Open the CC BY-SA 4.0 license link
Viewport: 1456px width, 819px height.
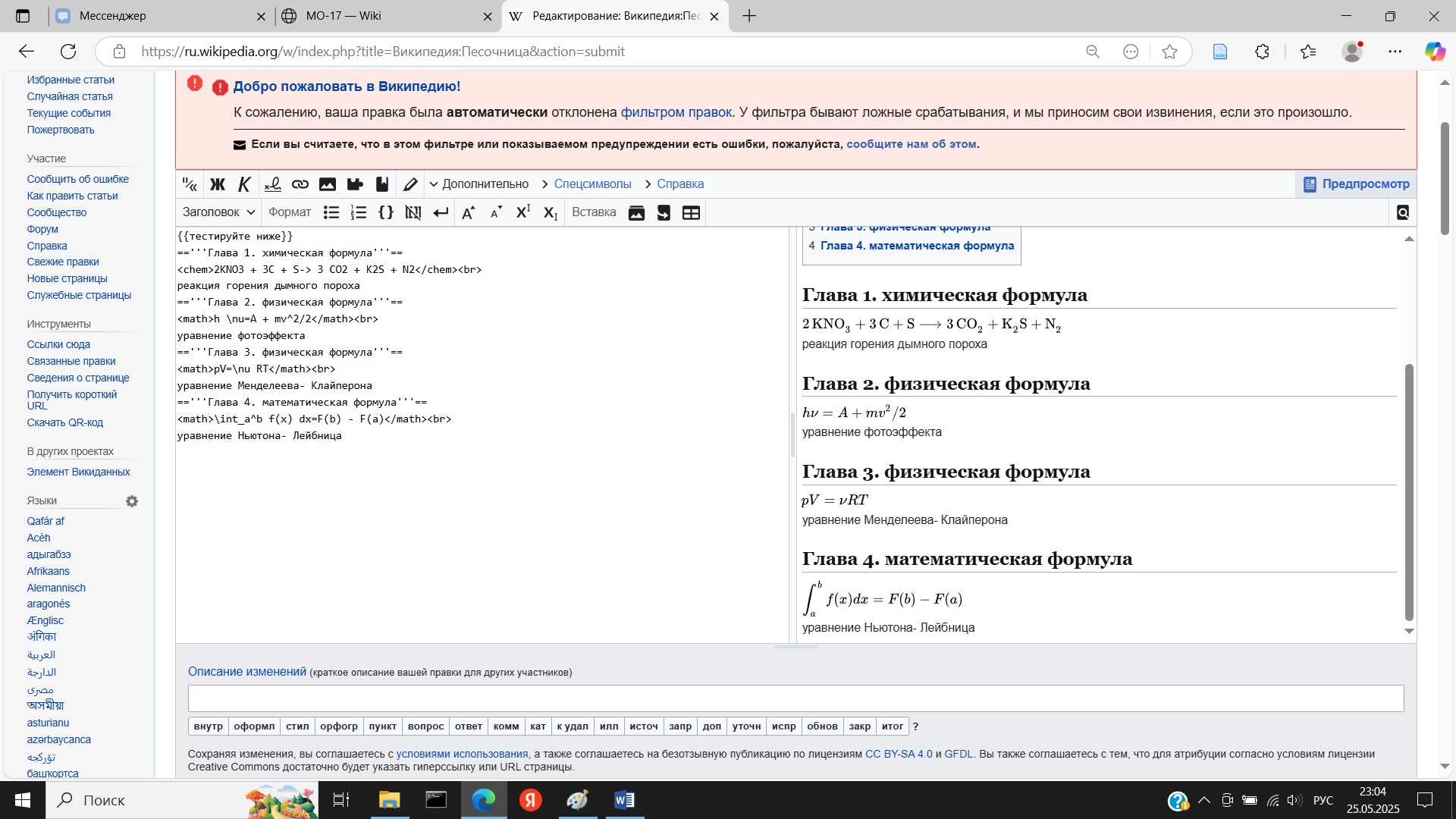[x=899, y=754]
